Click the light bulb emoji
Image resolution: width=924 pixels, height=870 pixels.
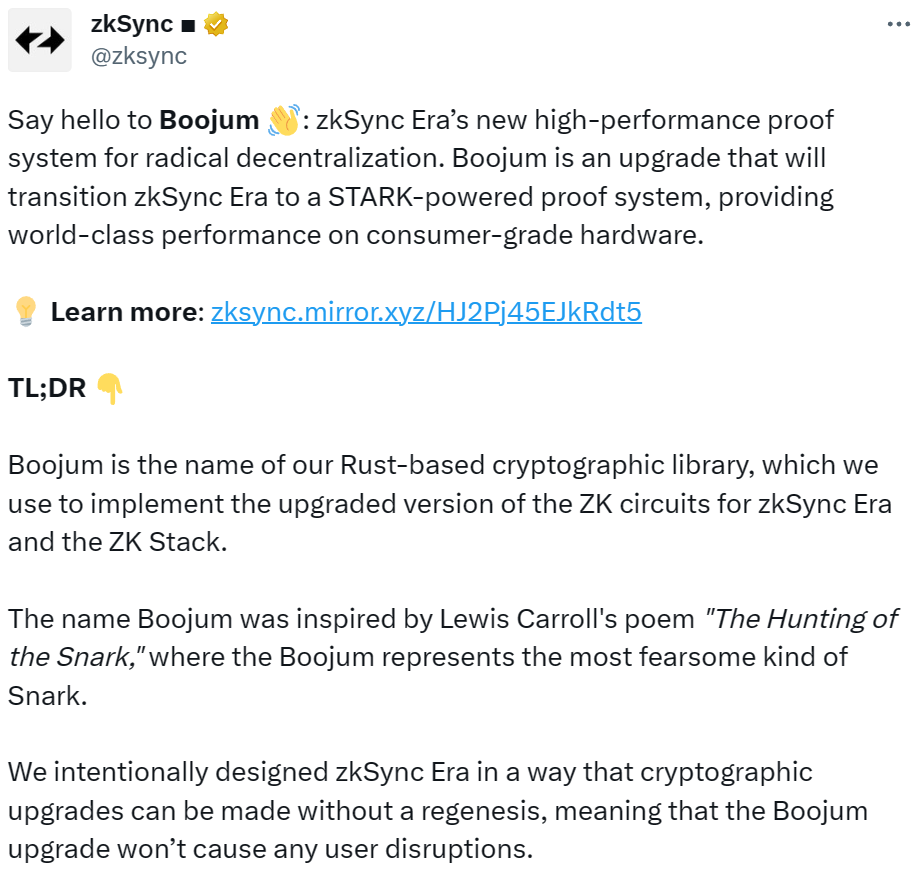(26, 312)
